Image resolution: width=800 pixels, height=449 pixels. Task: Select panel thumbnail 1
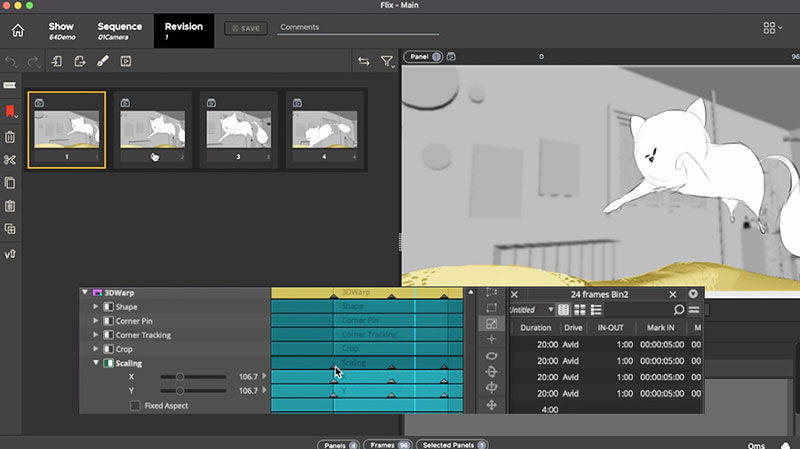(67, 130)
